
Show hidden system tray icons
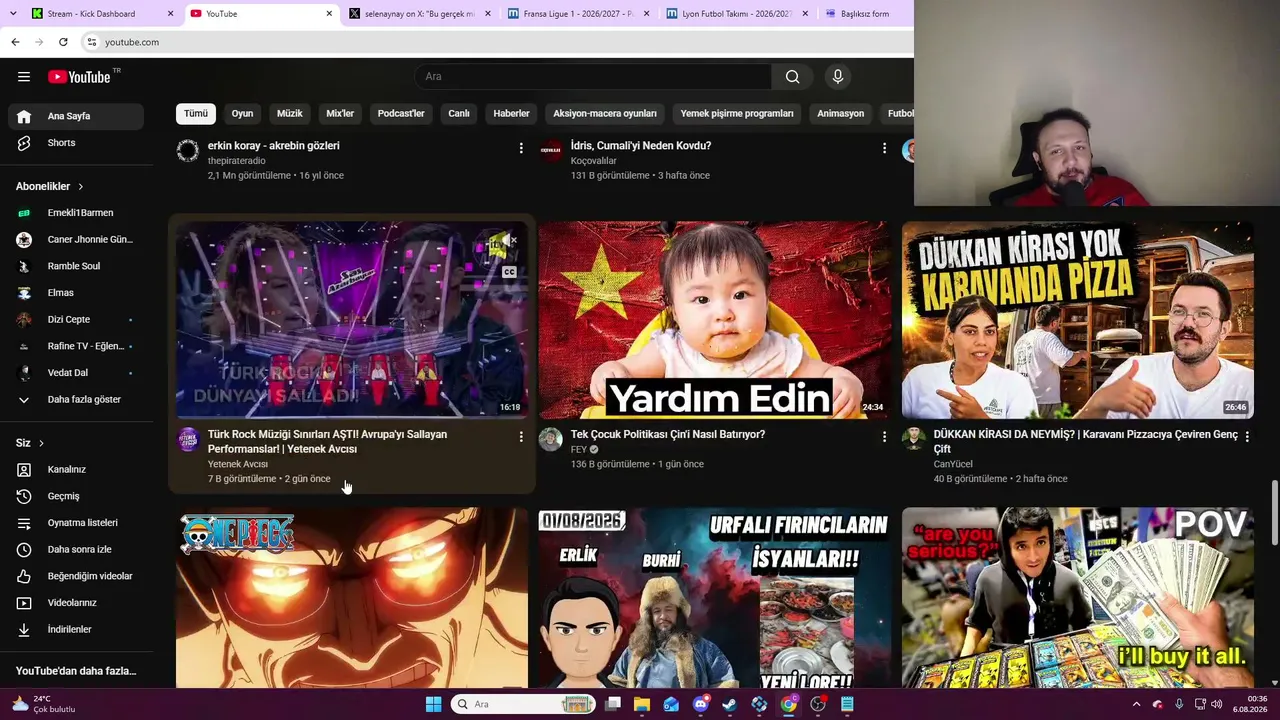point(1136,704)
